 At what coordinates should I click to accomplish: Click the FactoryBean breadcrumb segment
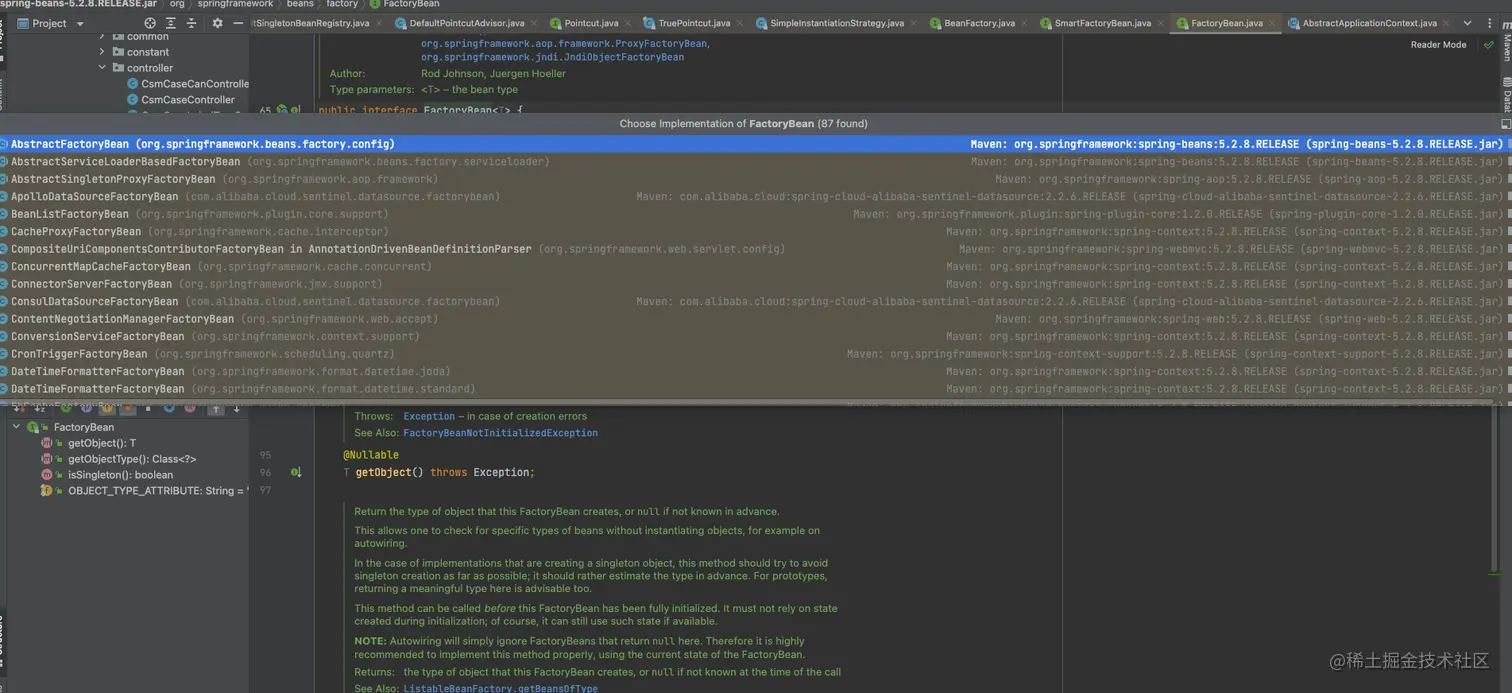(x=411, y=4)
